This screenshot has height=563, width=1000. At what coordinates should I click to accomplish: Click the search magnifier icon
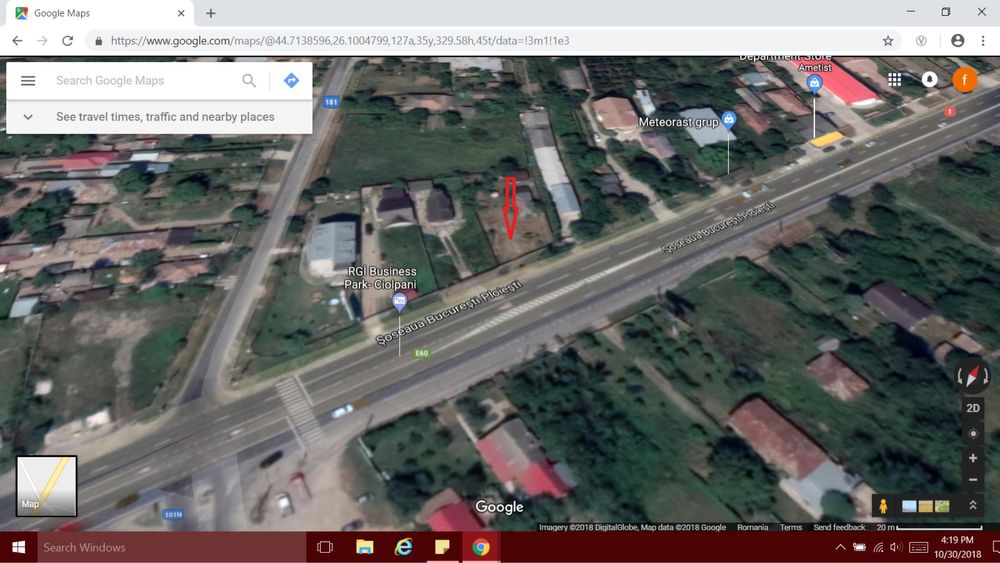point(249,80)
